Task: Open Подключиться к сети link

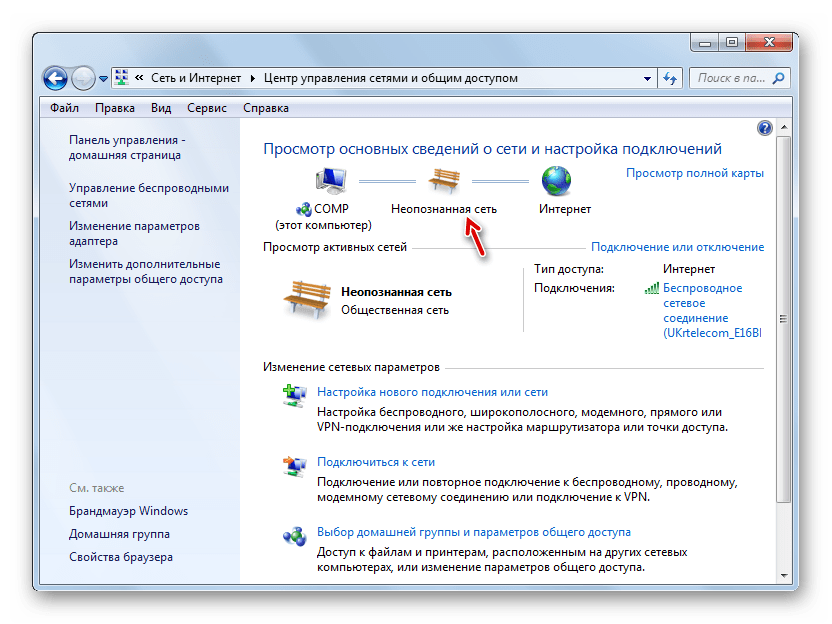Action: click(376, 462)
